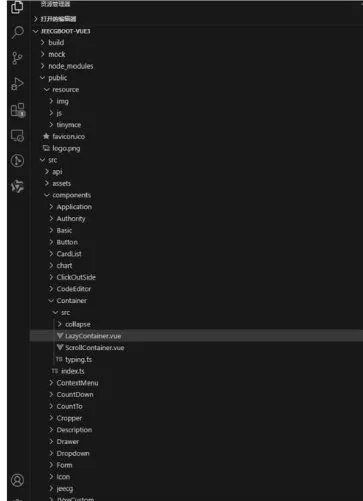Open the Search view in activity bar
The image size is (363, 501).
(x=17, y=32)
